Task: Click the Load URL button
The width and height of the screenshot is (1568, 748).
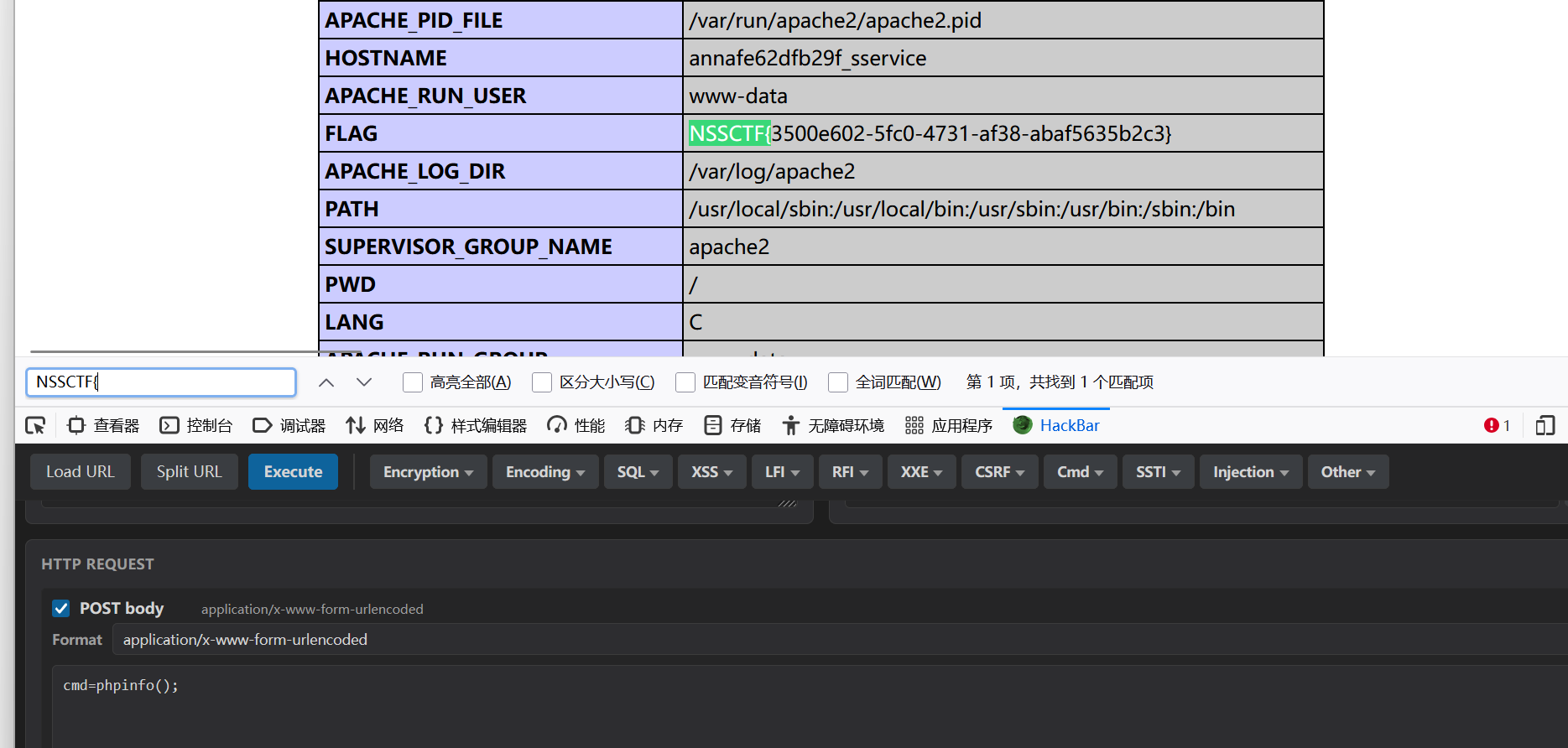Action: point(81,472)
